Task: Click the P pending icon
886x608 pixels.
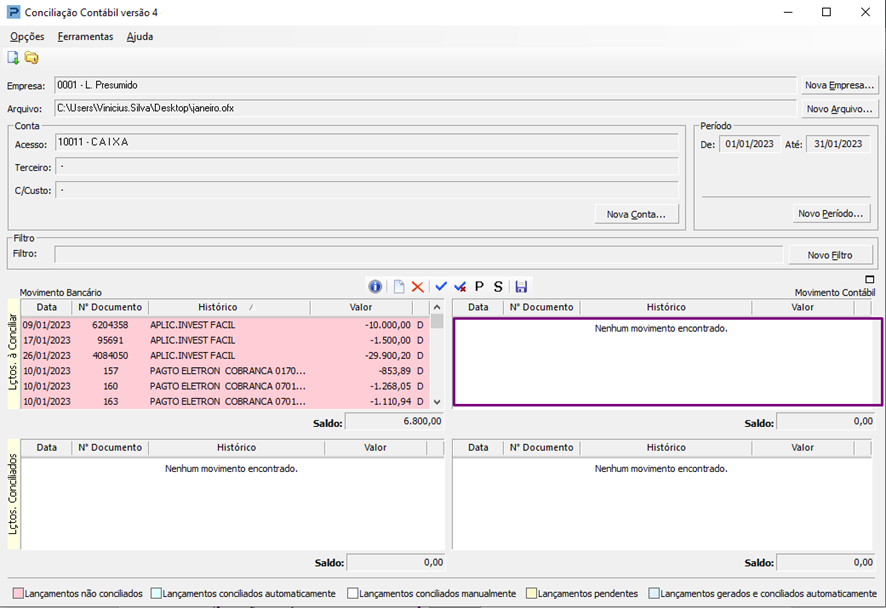Action: (x=479, y=287)
